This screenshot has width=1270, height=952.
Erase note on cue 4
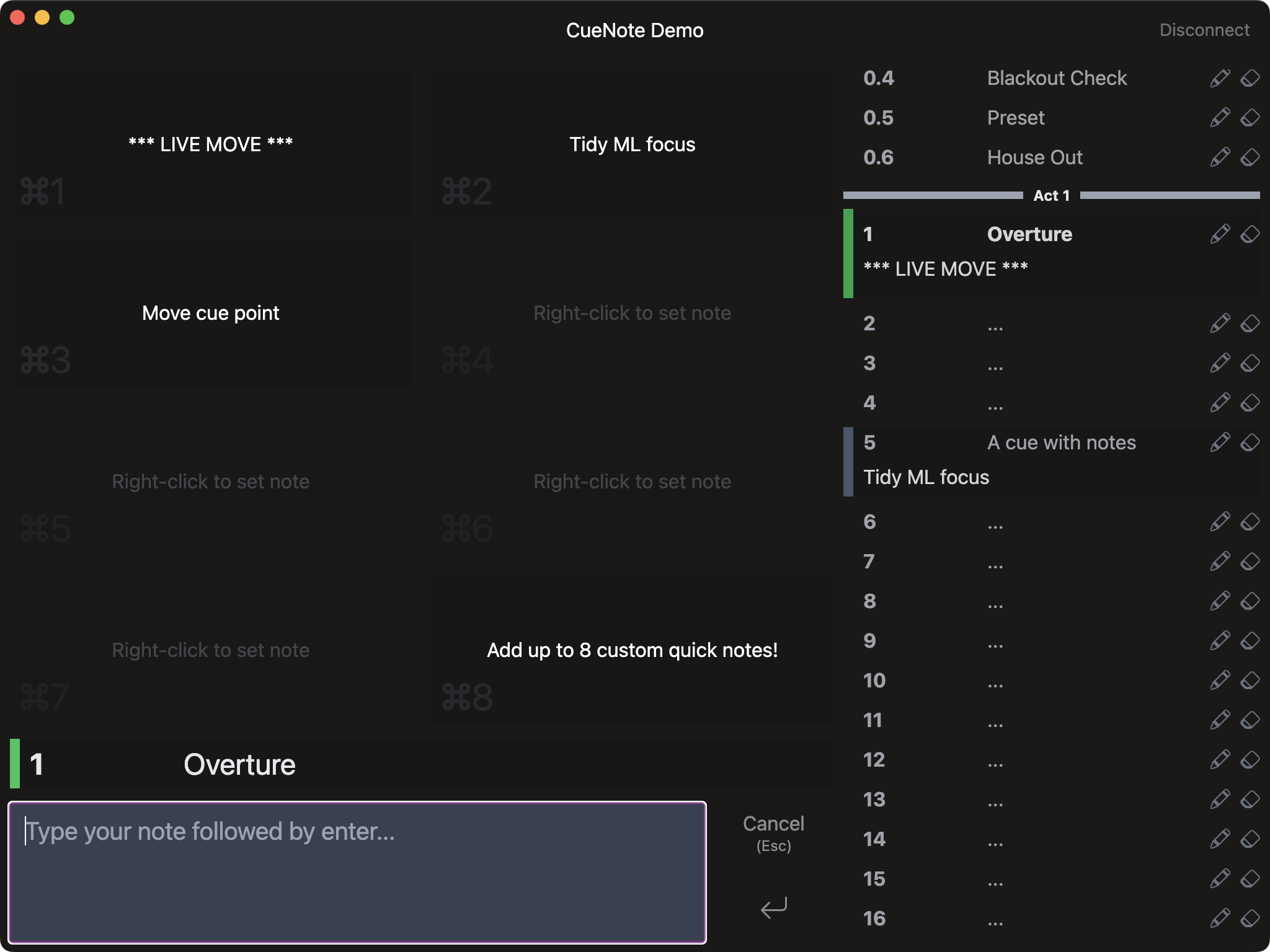coord(1250,403)
